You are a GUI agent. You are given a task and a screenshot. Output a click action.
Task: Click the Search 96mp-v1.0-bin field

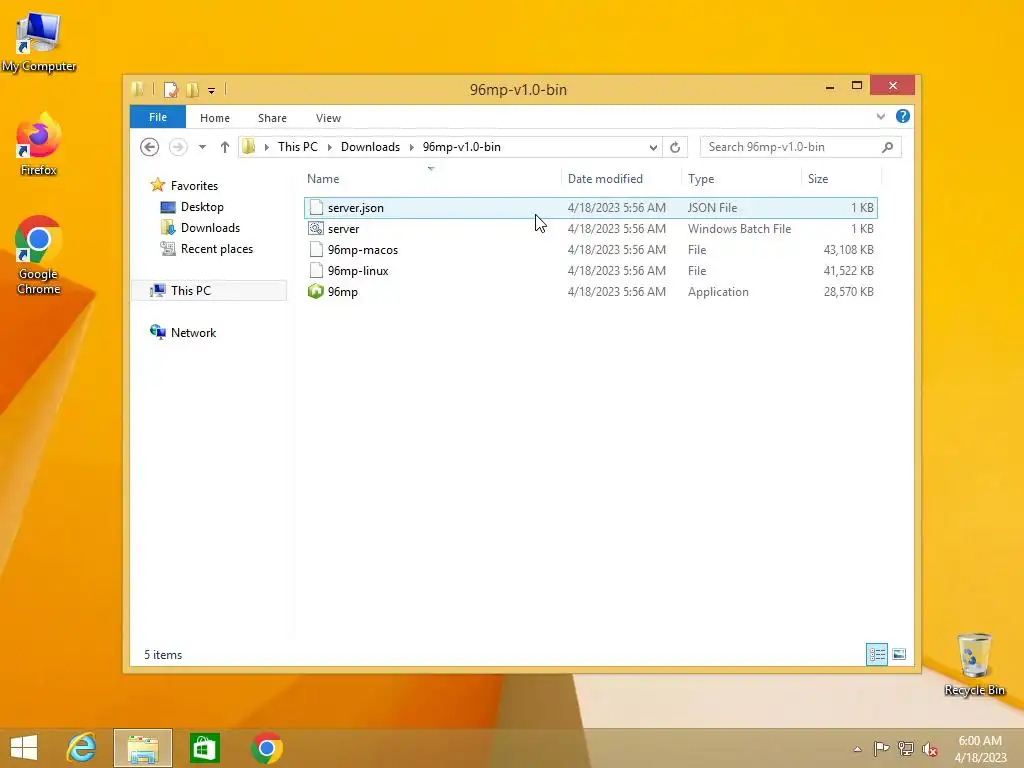801,147
